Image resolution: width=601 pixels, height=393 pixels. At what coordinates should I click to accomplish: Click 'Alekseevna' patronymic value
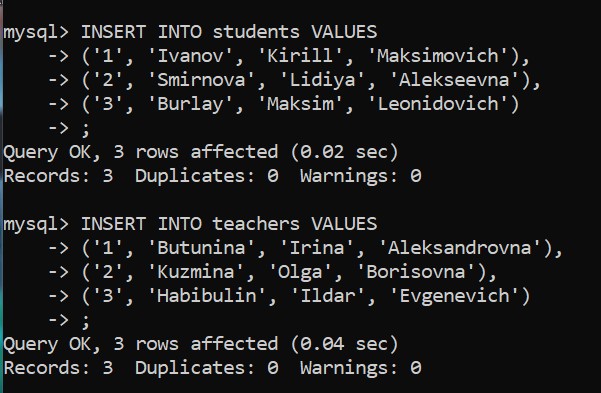tap(454, 80)
